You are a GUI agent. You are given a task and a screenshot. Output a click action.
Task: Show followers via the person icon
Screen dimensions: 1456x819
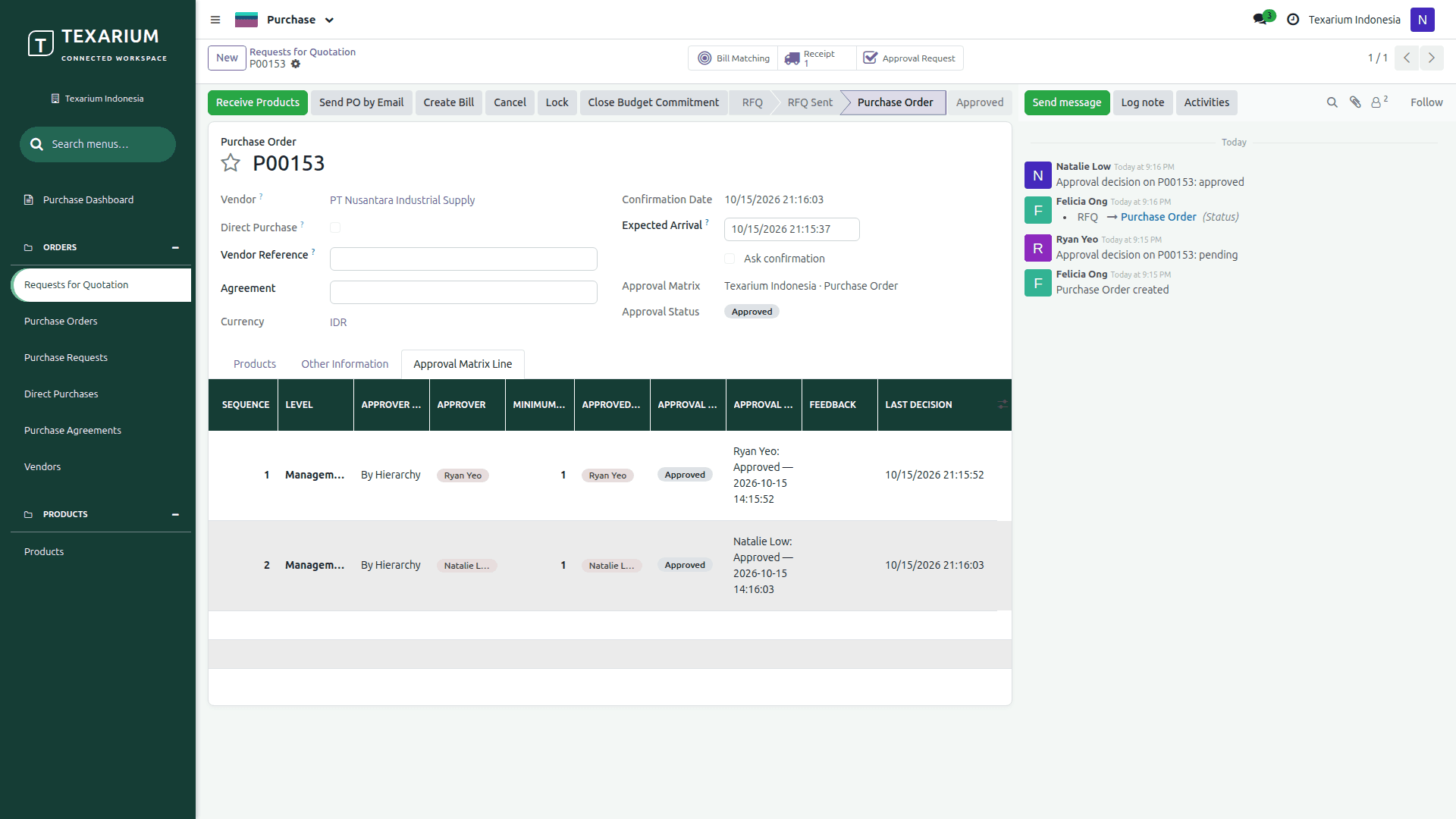tap(1379, 102)
